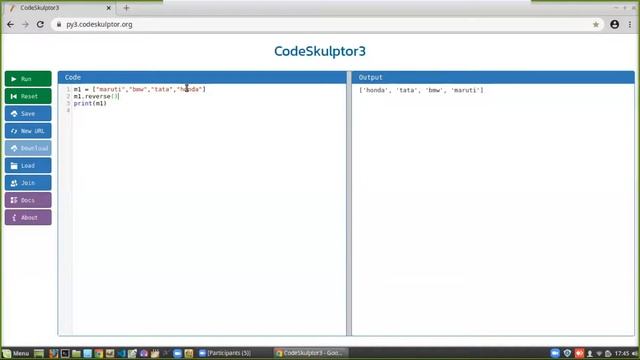
Task: Click the clock showing 17:45
Action: click(622, 353)
